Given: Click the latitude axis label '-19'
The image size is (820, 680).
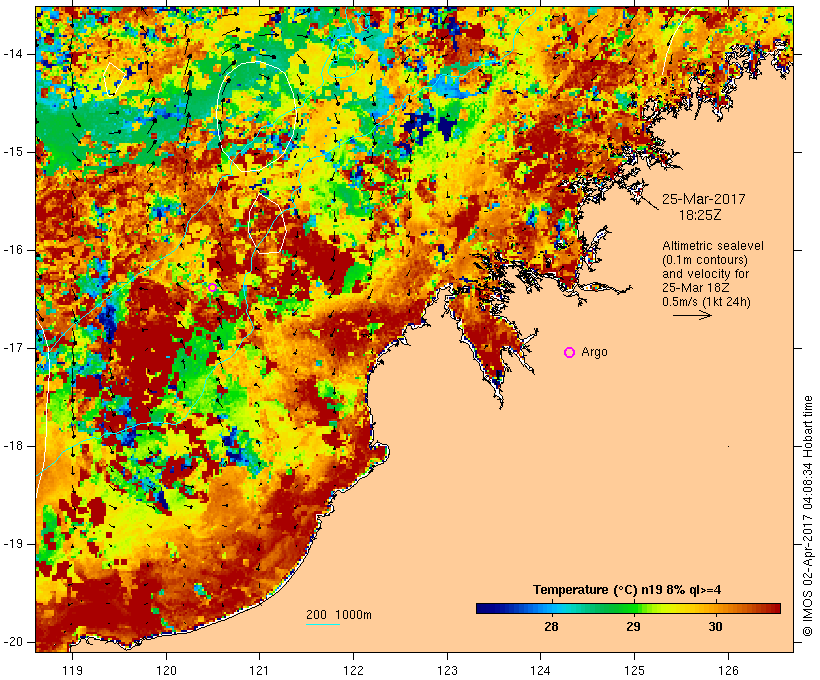Looking at the screenshot, I should click(x=12, y=544).
